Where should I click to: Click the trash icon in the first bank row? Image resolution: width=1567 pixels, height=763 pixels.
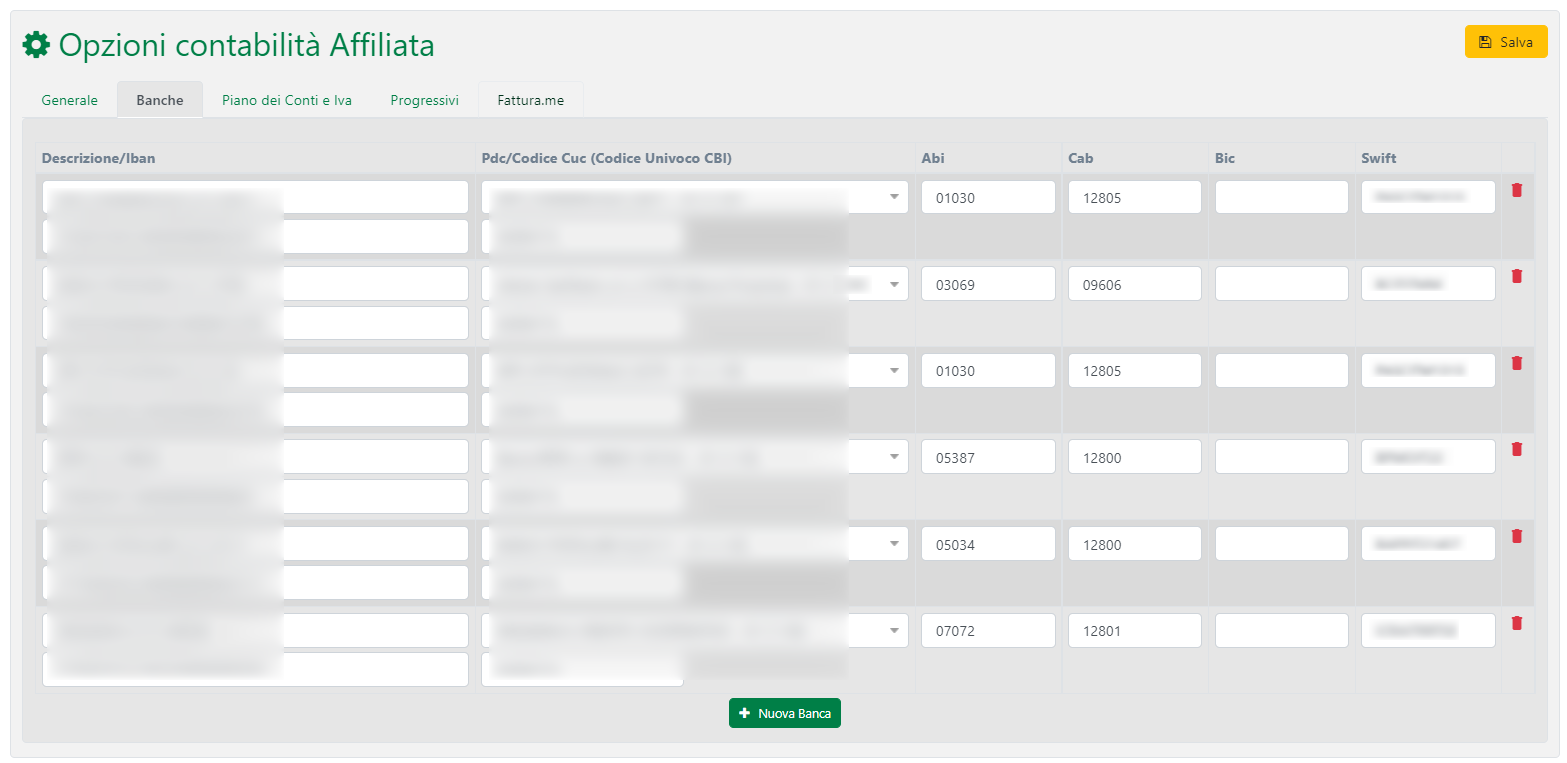coord(1516,190)
